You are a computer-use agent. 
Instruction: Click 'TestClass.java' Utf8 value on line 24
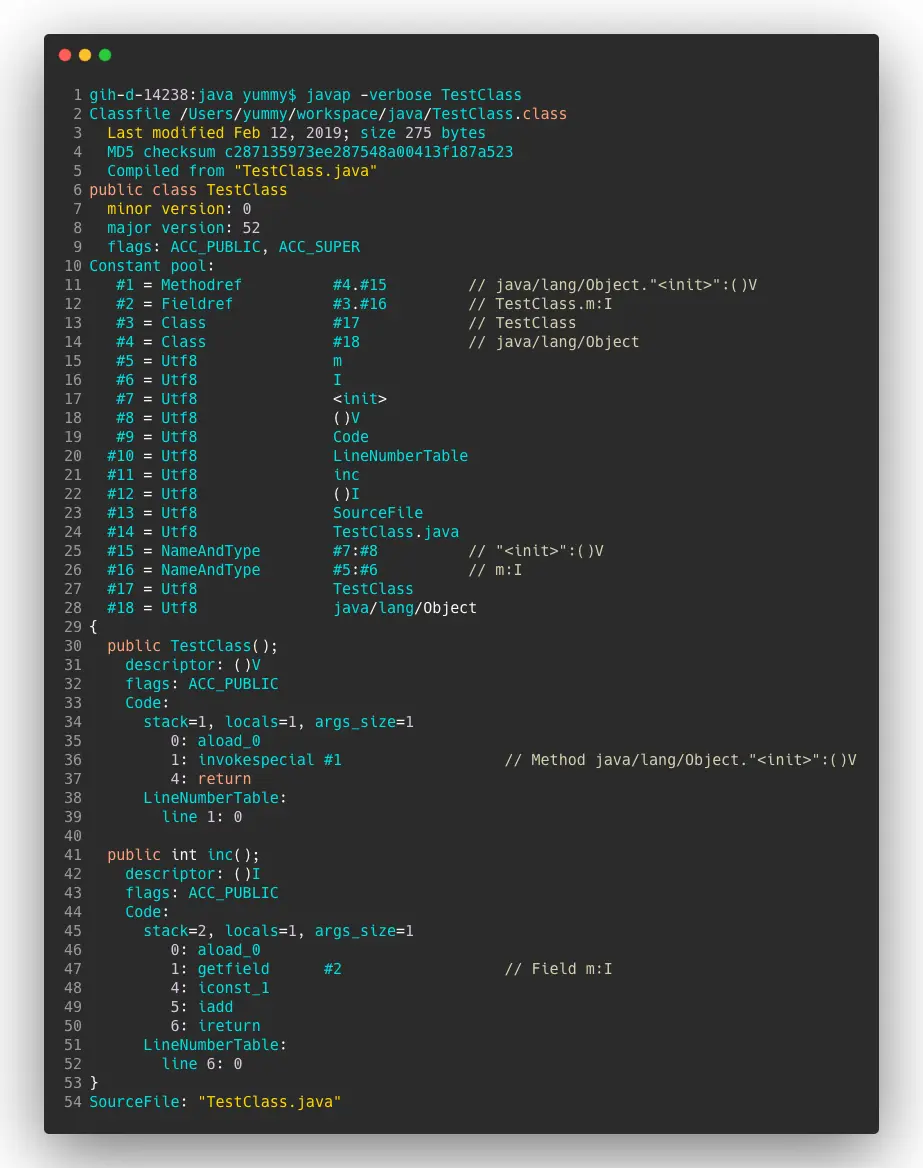[396, 532]
